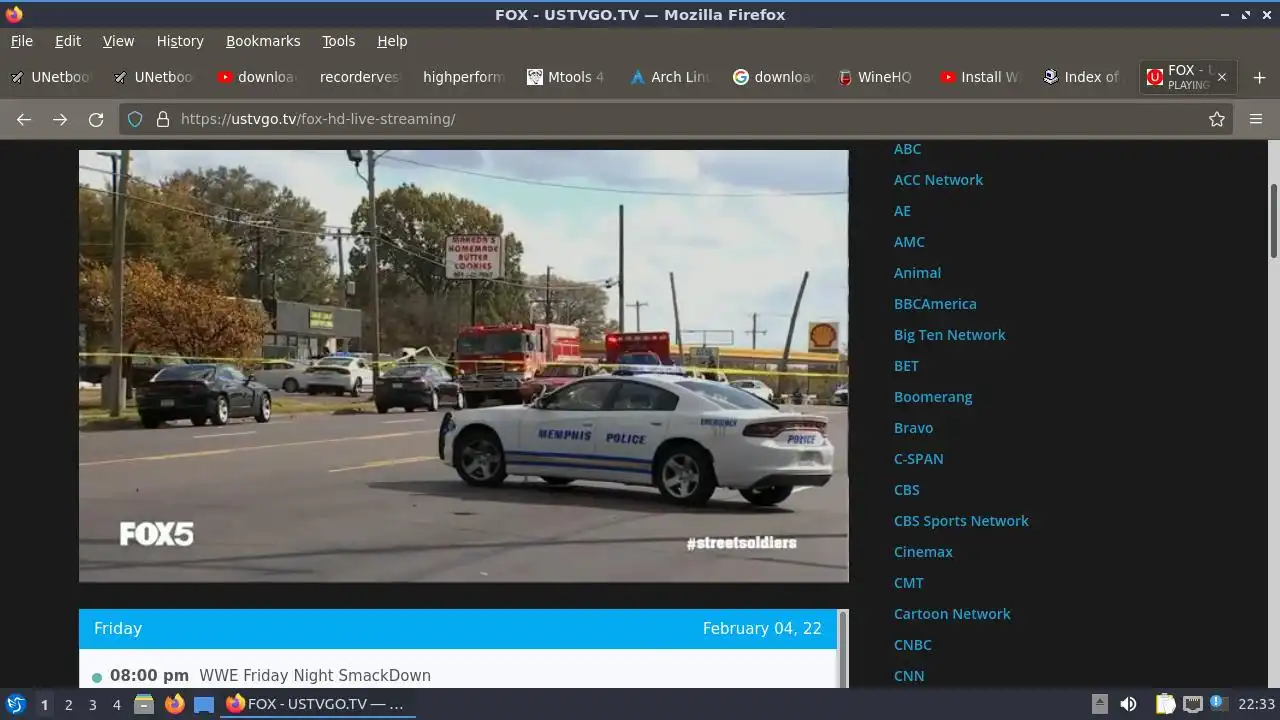1280x720 pixels.
Task: Open the Tools menu
Action: [339, 41]
